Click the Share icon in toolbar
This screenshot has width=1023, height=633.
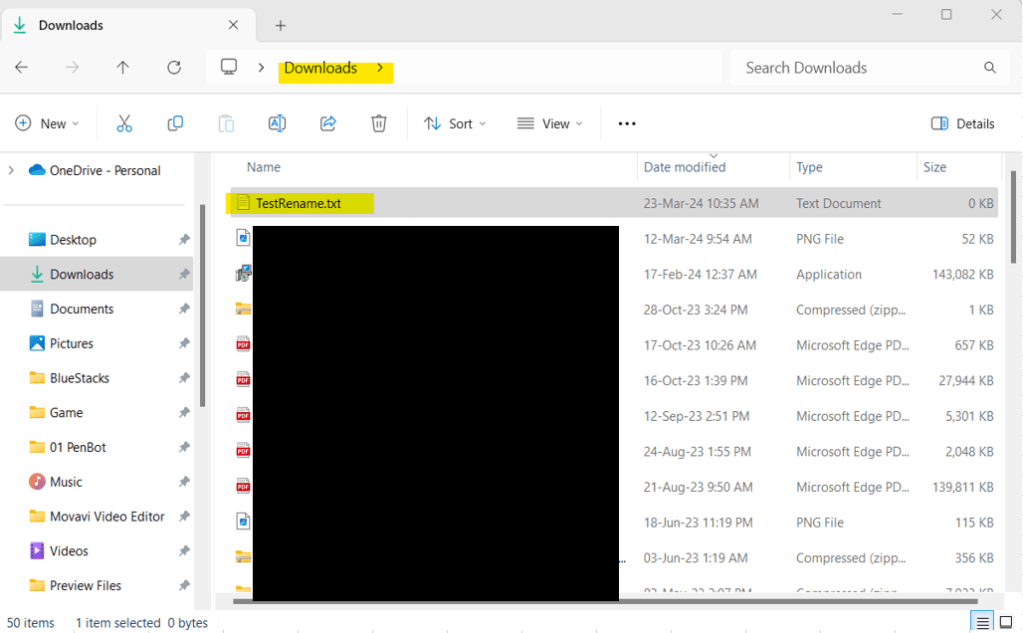[x=328, y=123]
